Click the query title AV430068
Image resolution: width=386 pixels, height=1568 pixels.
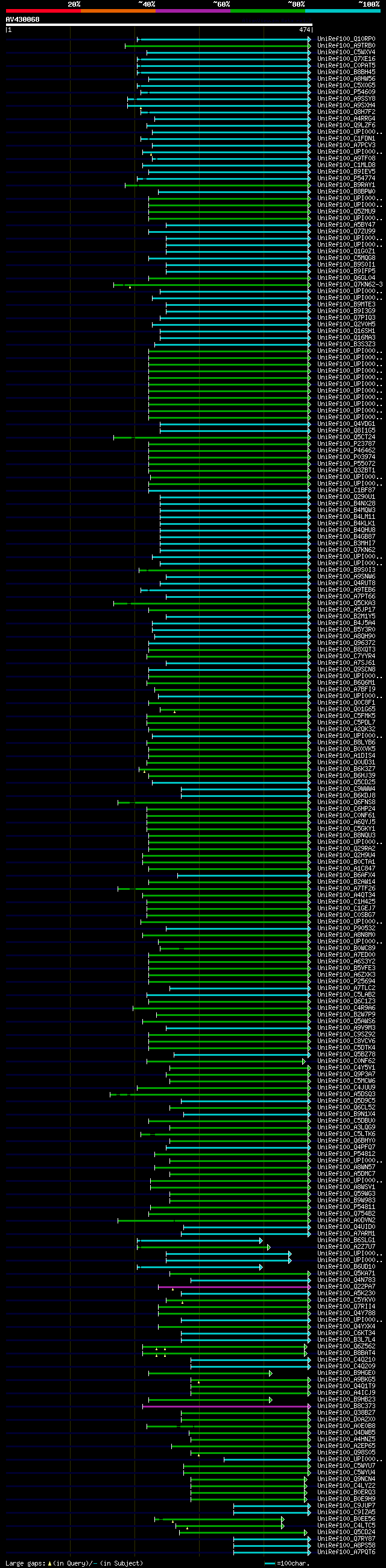[x=22, y=19]
